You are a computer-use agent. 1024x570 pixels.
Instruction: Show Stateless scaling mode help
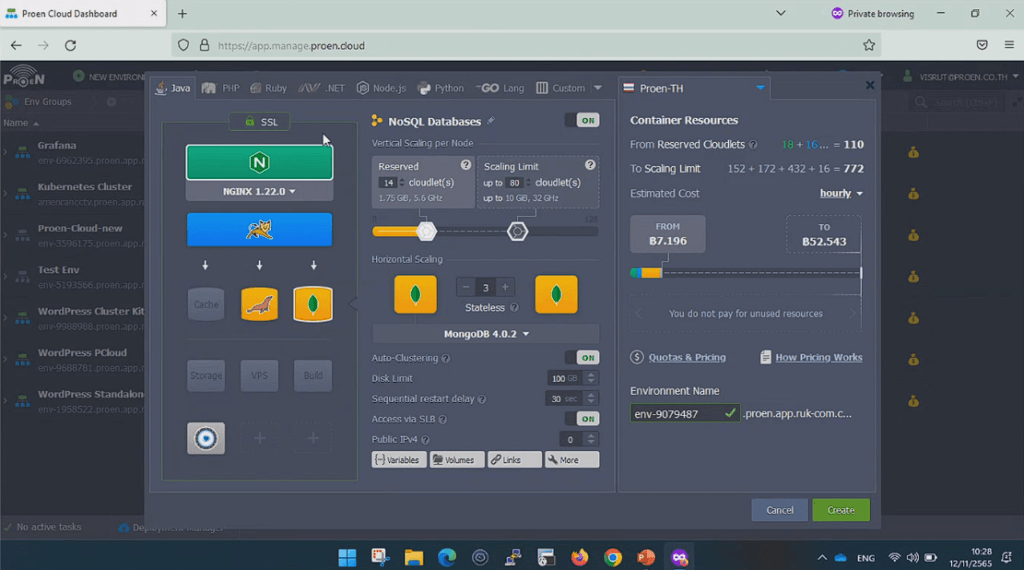(514, 308)
